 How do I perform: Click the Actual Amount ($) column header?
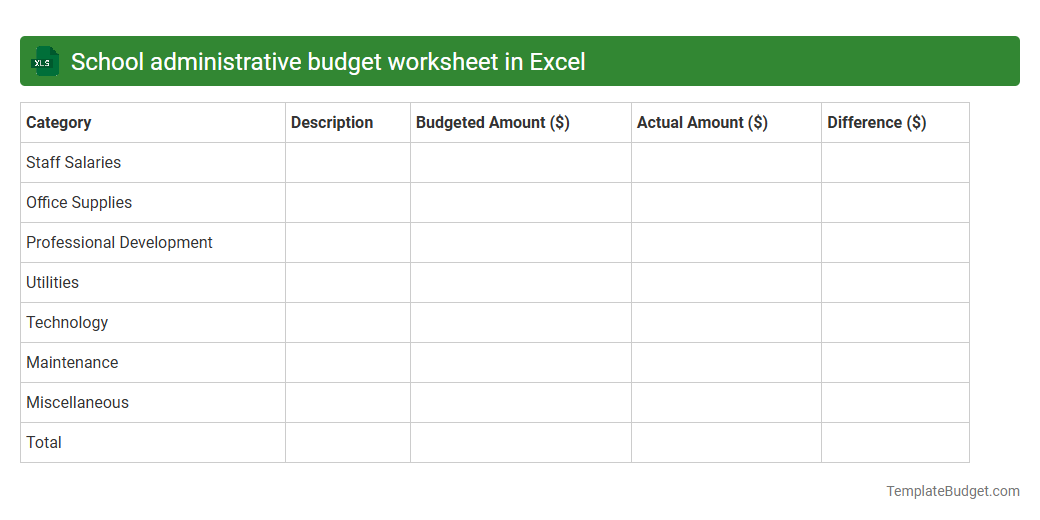pos(726,123)
